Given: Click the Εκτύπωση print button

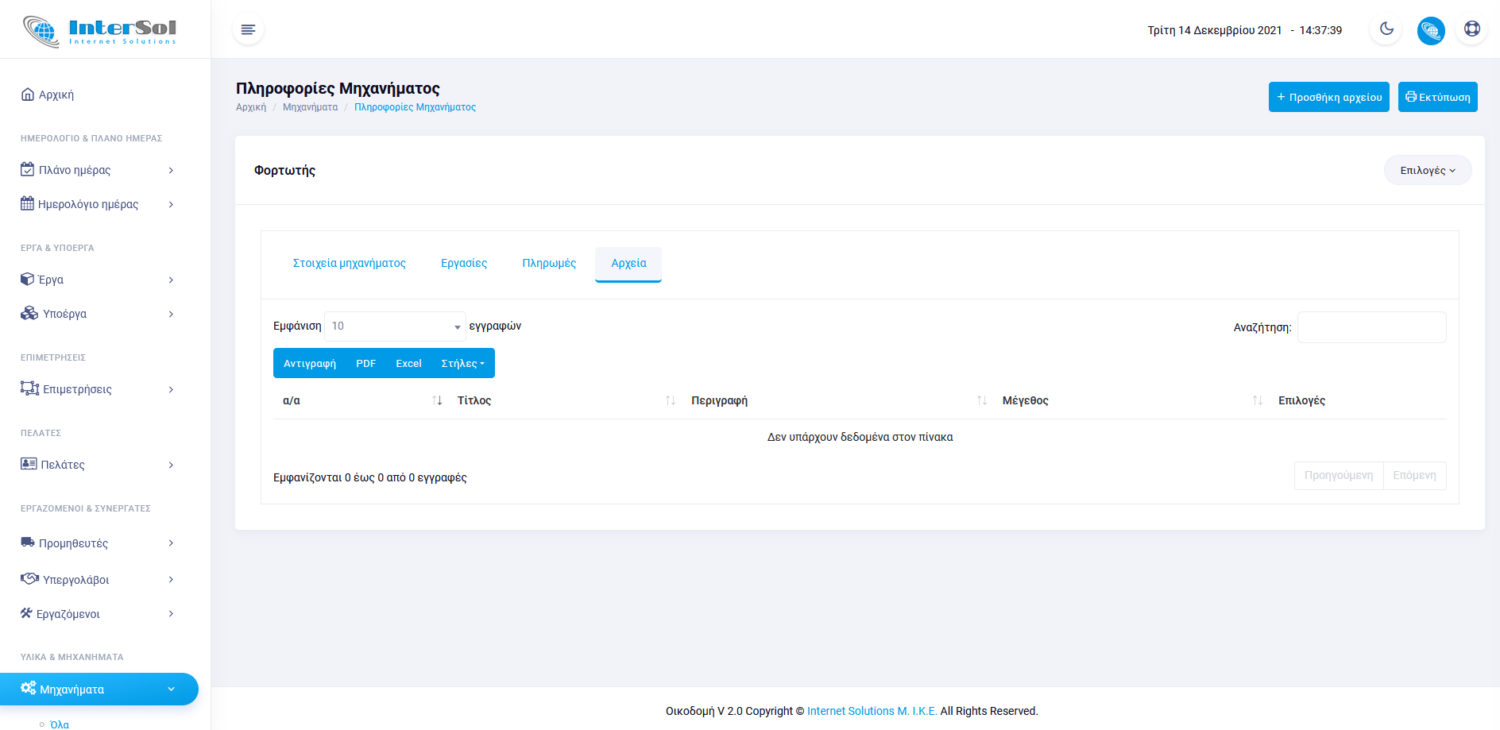Looking at the screenshot, I should tap(1437, 97).
